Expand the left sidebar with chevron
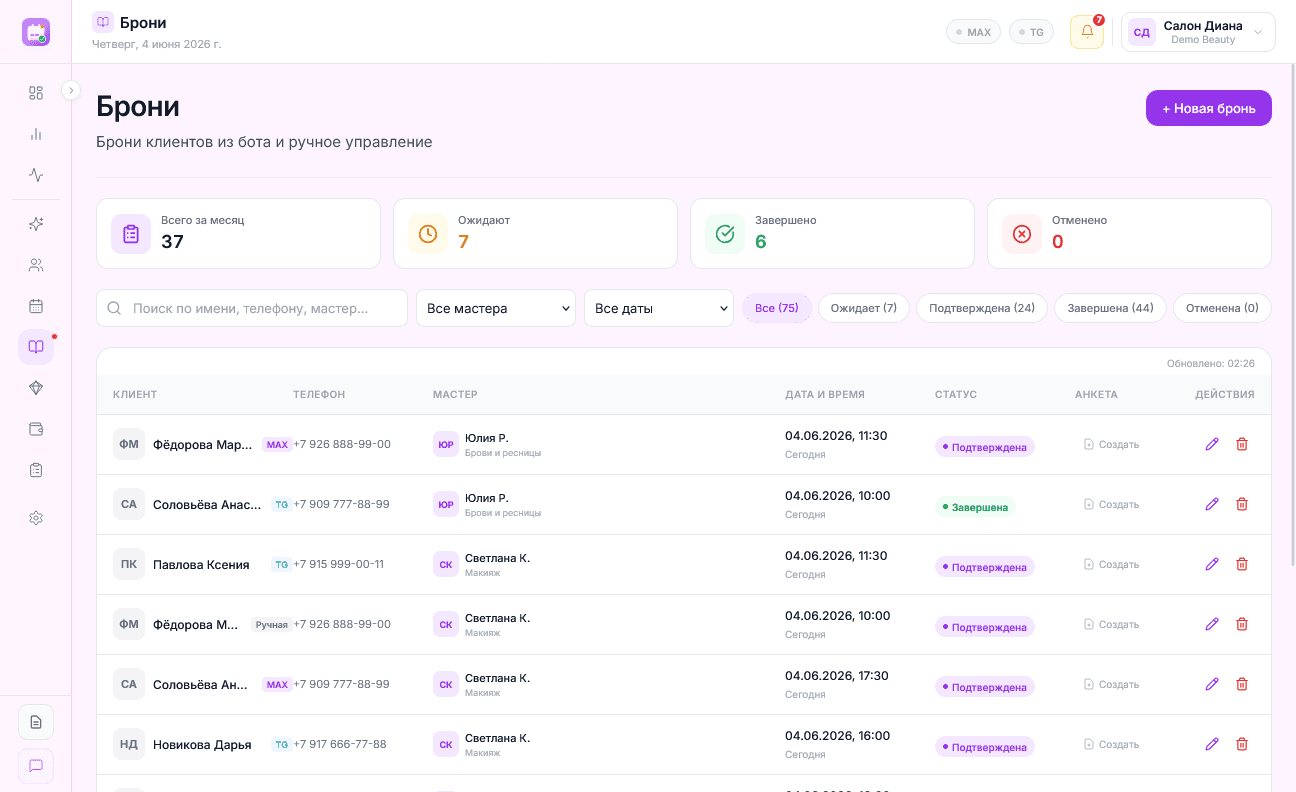This screenshot has height=792, width=1296. point(71,90)
